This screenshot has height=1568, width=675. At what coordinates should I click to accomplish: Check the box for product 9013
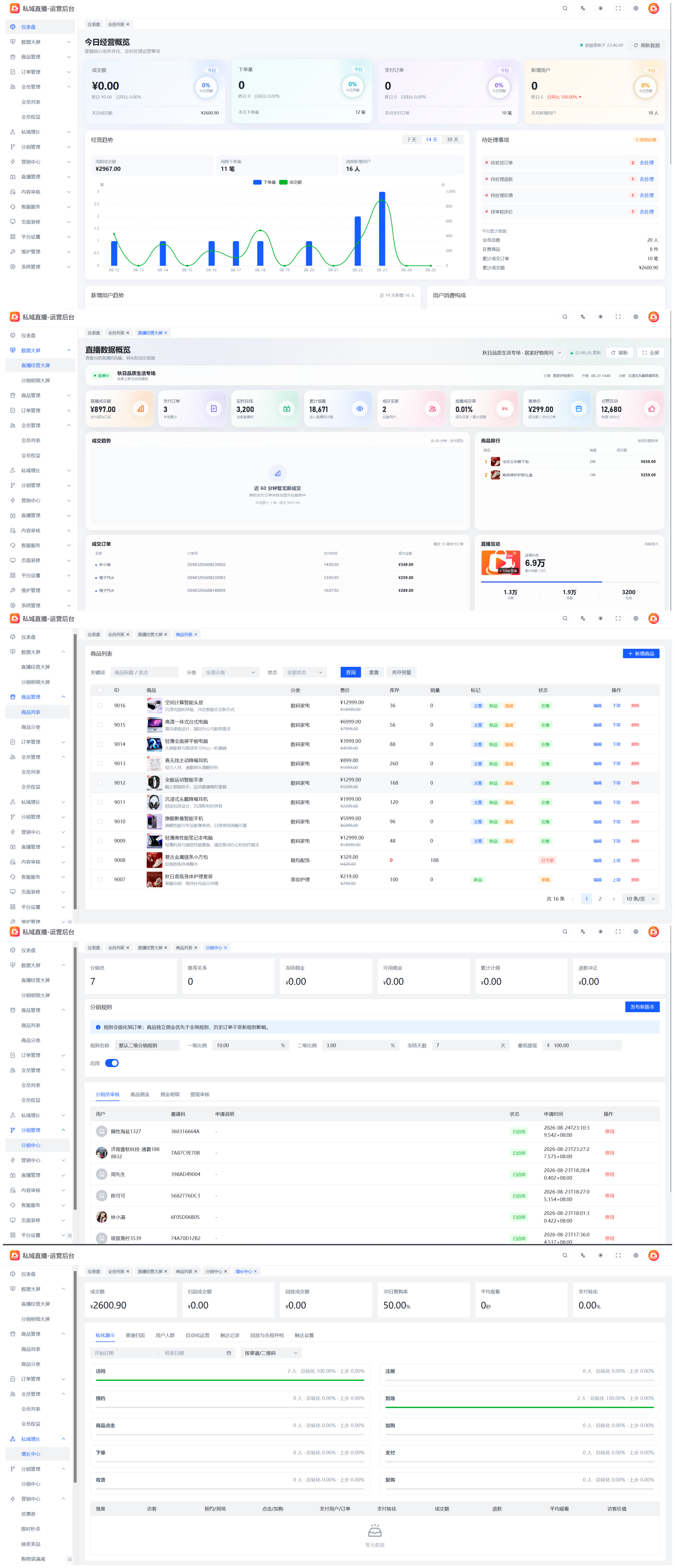tap(100, 763)
